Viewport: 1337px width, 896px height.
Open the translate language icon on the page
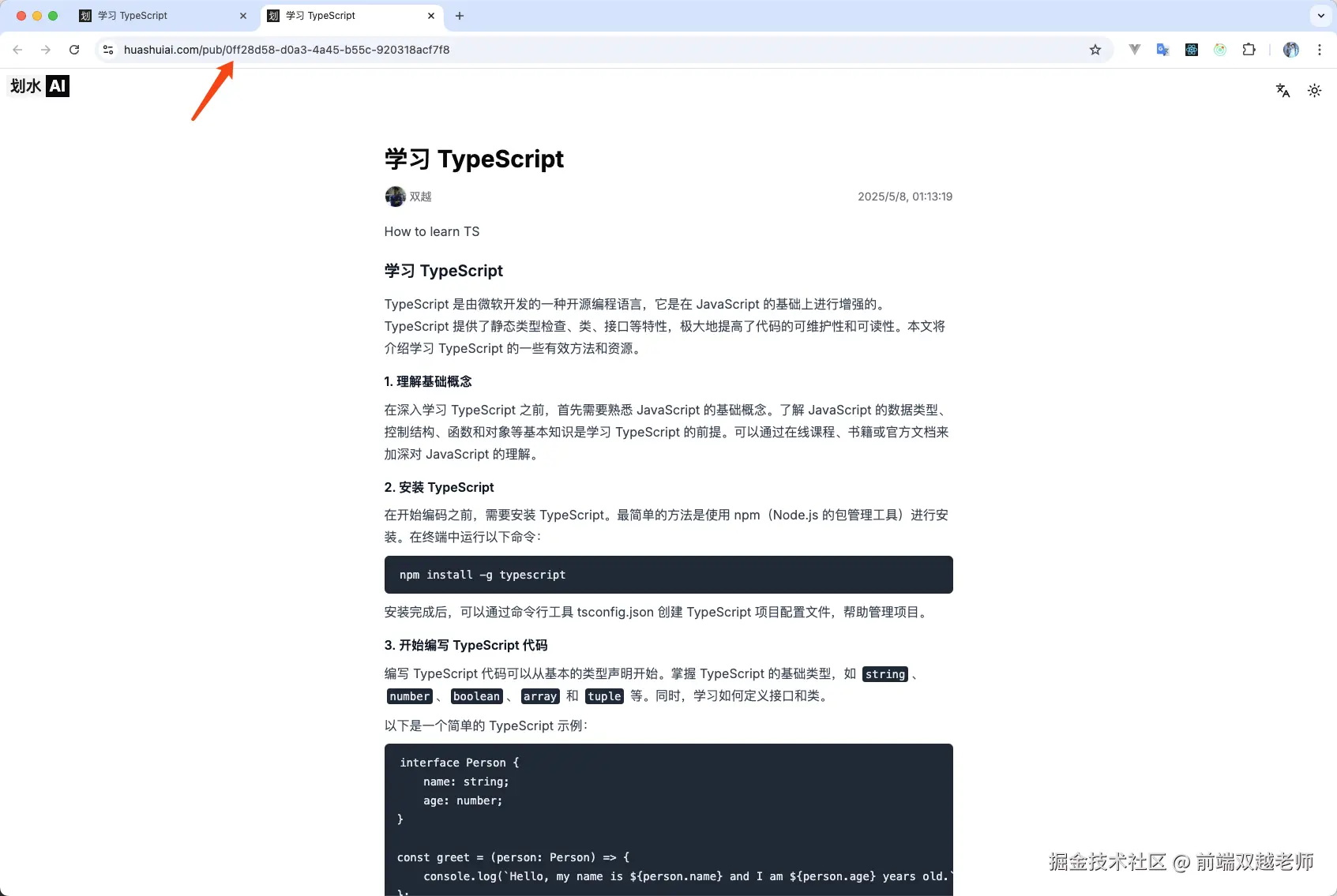coord(1282,90)
